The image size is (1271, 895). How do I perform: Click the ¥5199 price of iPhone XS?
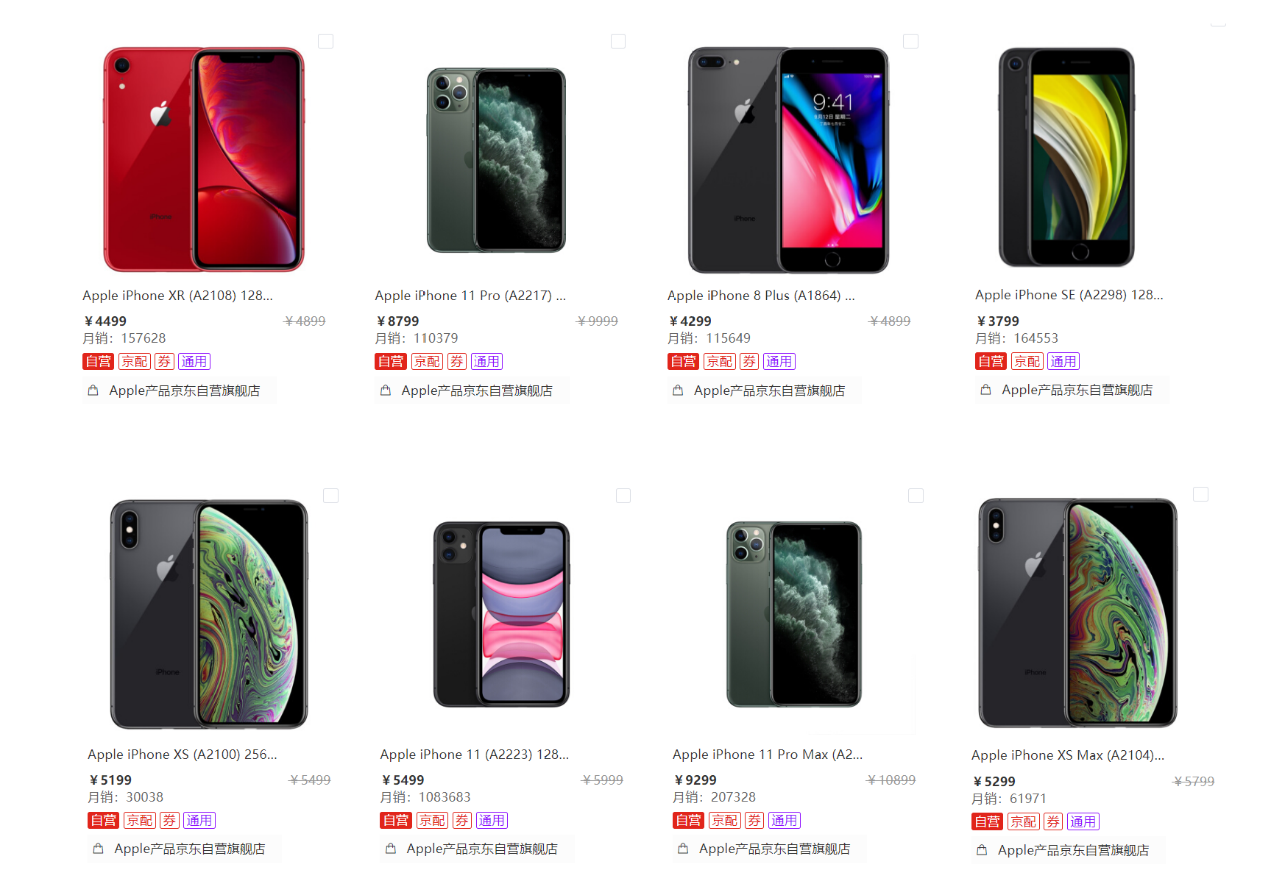[110, 780]
